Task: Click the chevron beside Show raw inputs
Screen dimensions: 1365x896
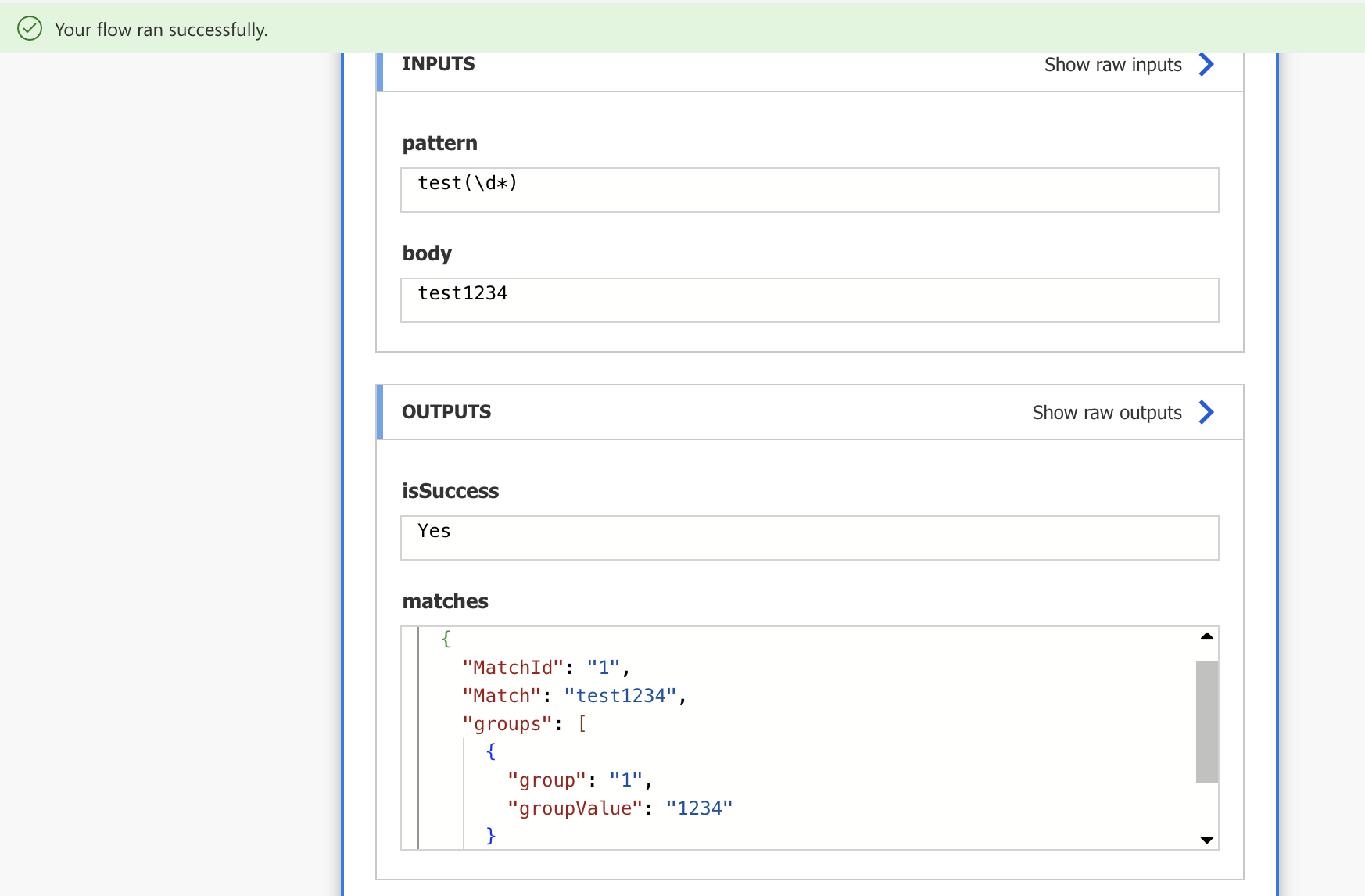Action: tap(1206, 65)
